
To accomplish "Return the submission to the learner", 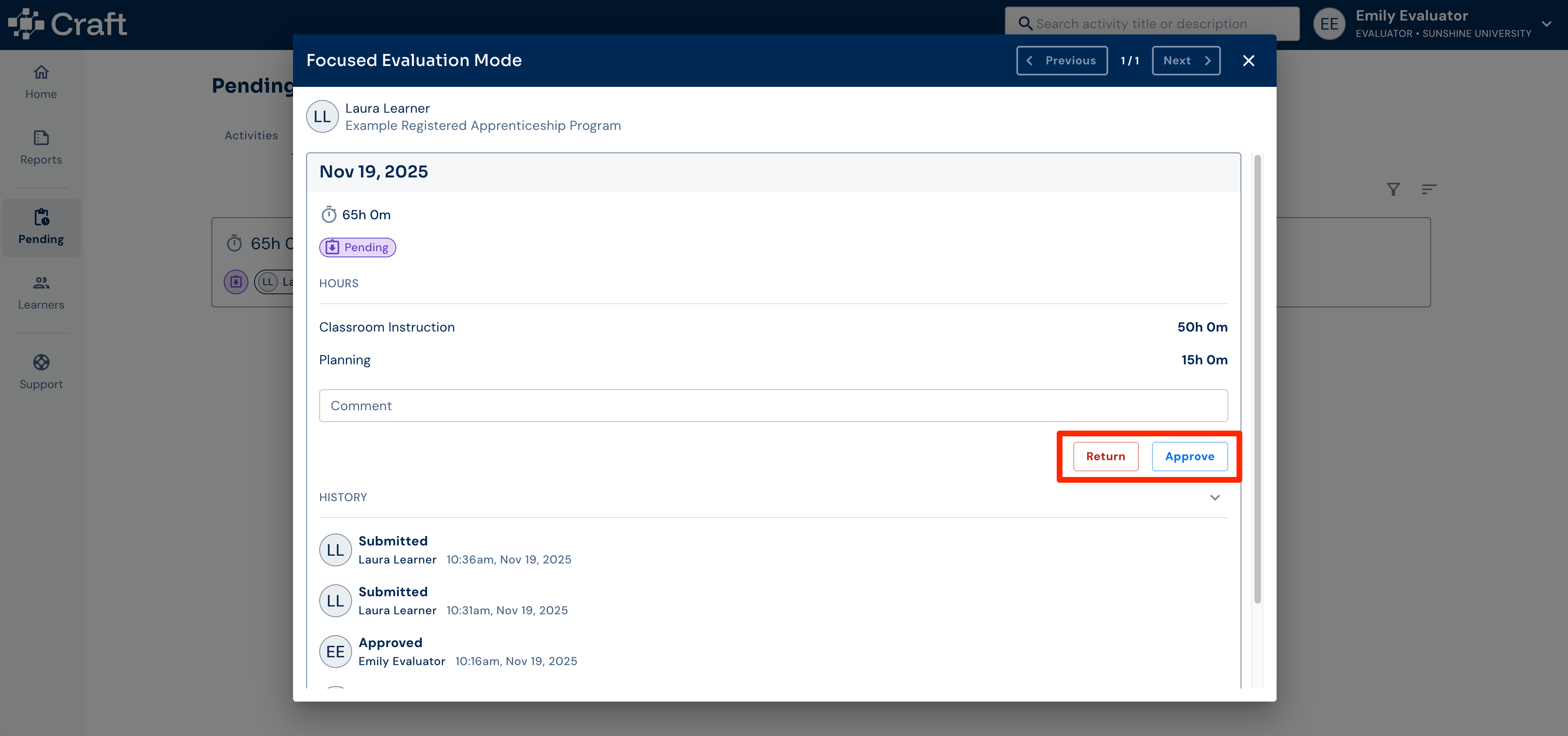I will pyautogui.click(x=1105, y=457).
